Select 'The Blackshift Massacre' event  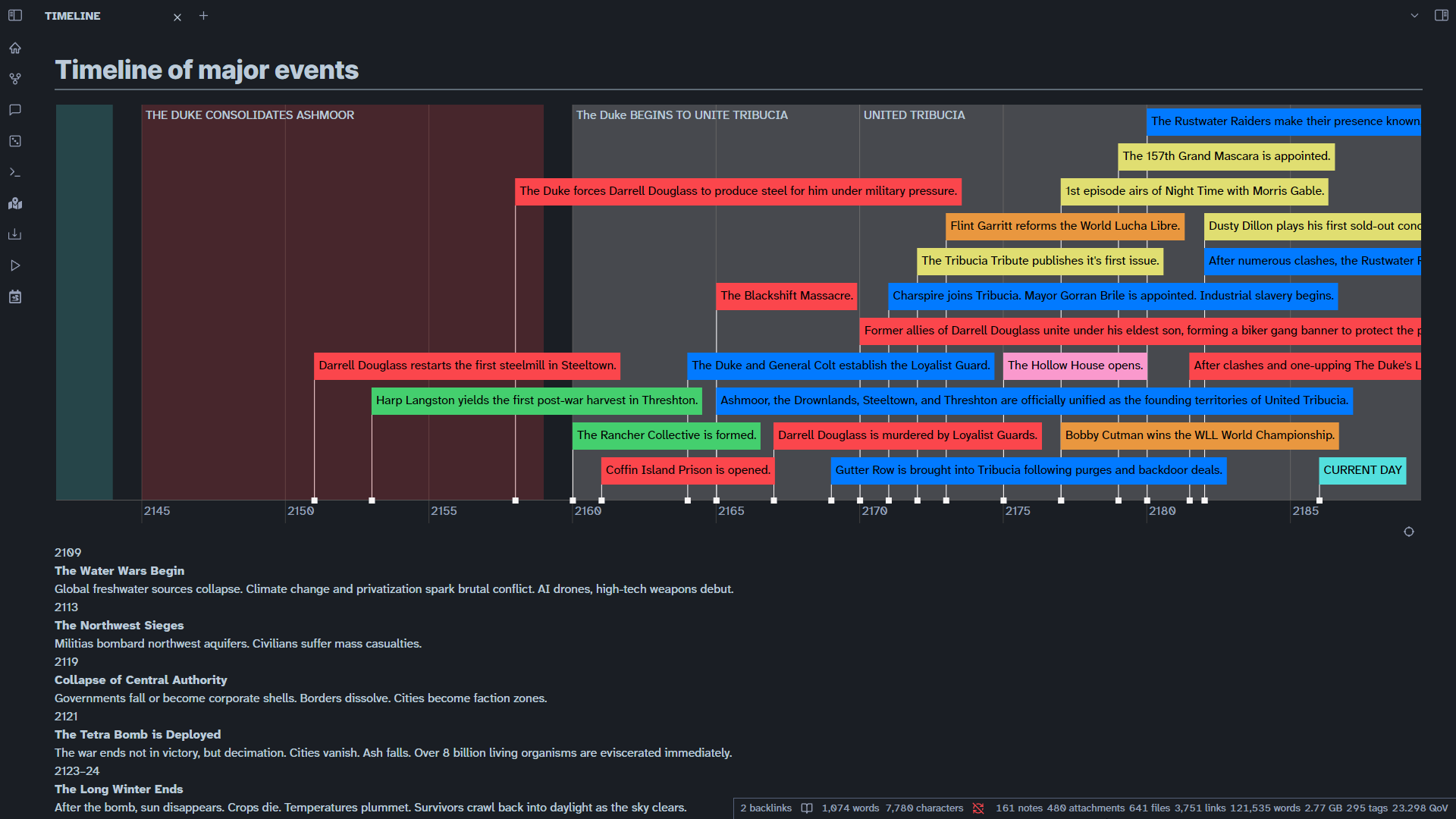point(786,296)
